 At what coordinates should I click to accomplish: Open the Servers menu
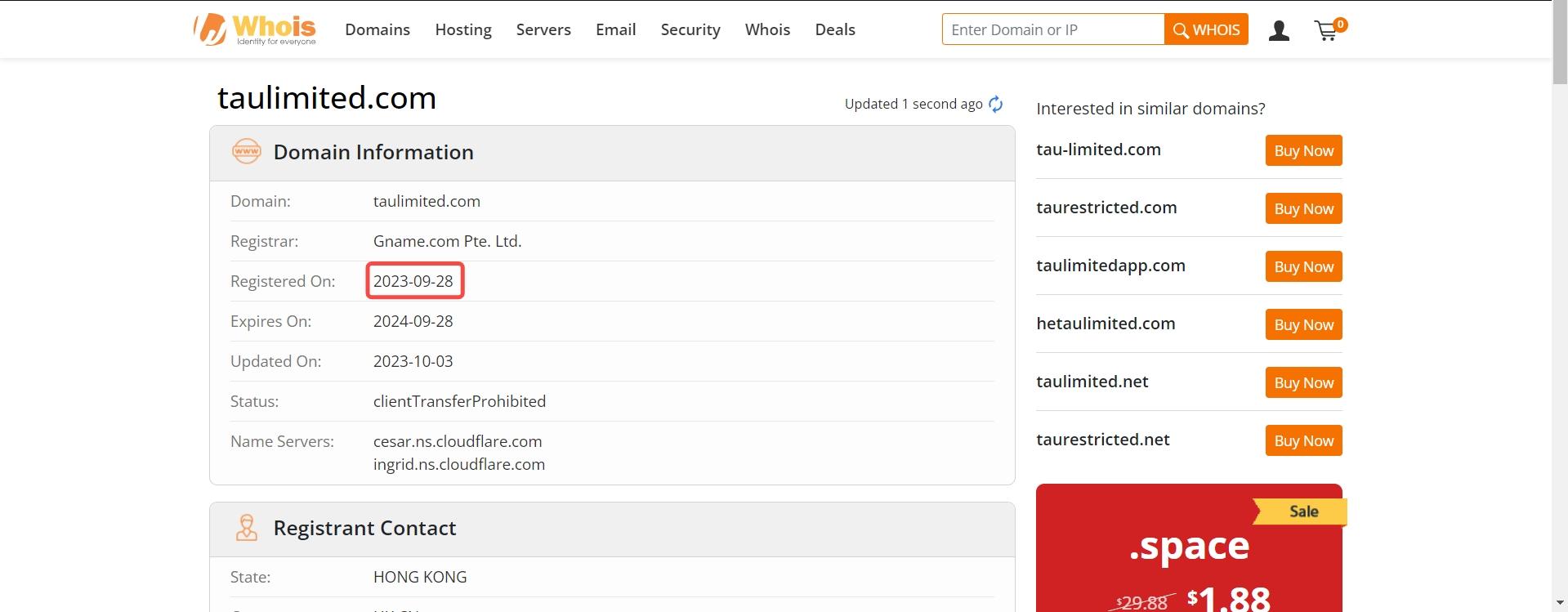click(543, 29)
